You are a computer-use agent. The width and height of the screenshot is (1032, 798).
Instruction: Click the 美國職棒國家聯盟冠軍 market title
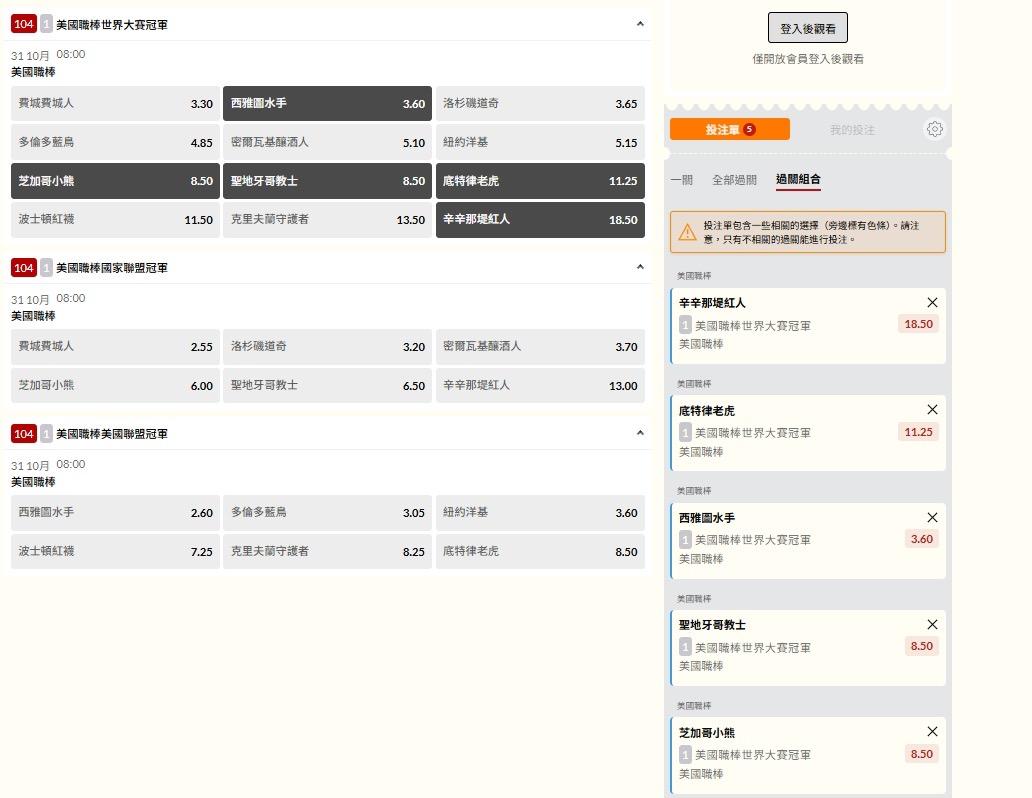click(x=112, y=268)
